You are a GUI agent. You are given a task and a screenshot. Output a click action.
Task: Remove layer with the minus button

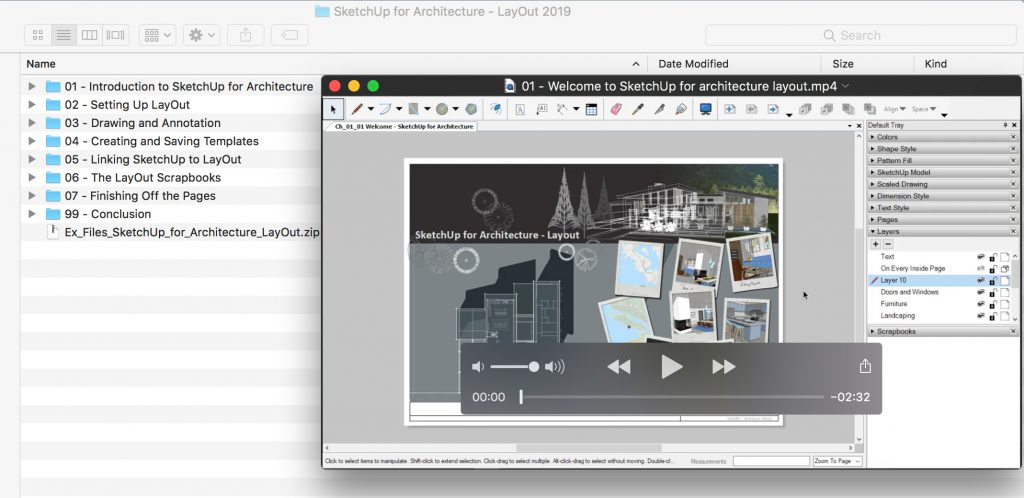pyautogui.click(x=888, y=243)
